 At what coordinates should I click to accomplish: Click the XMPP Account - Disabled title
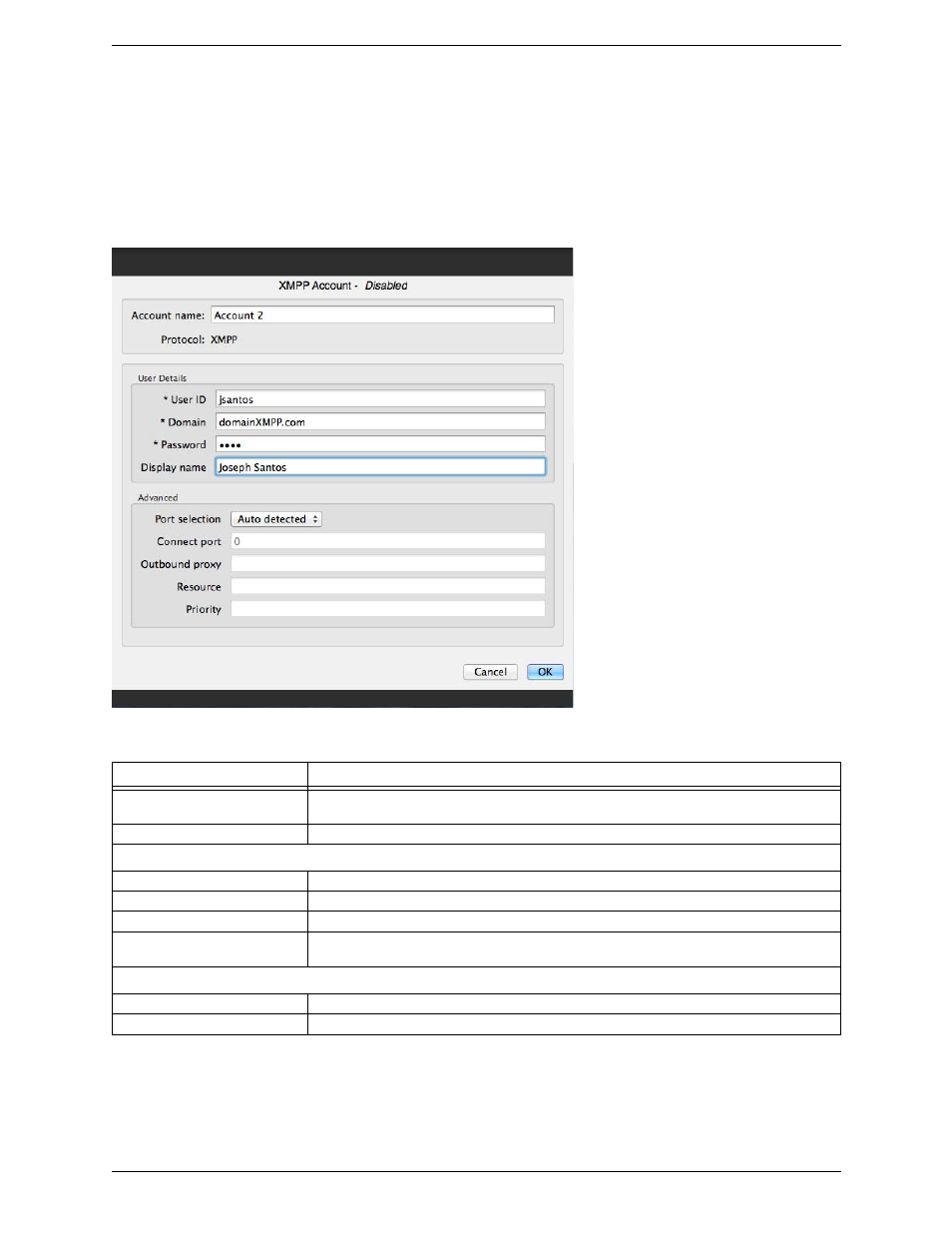(342, 286)
